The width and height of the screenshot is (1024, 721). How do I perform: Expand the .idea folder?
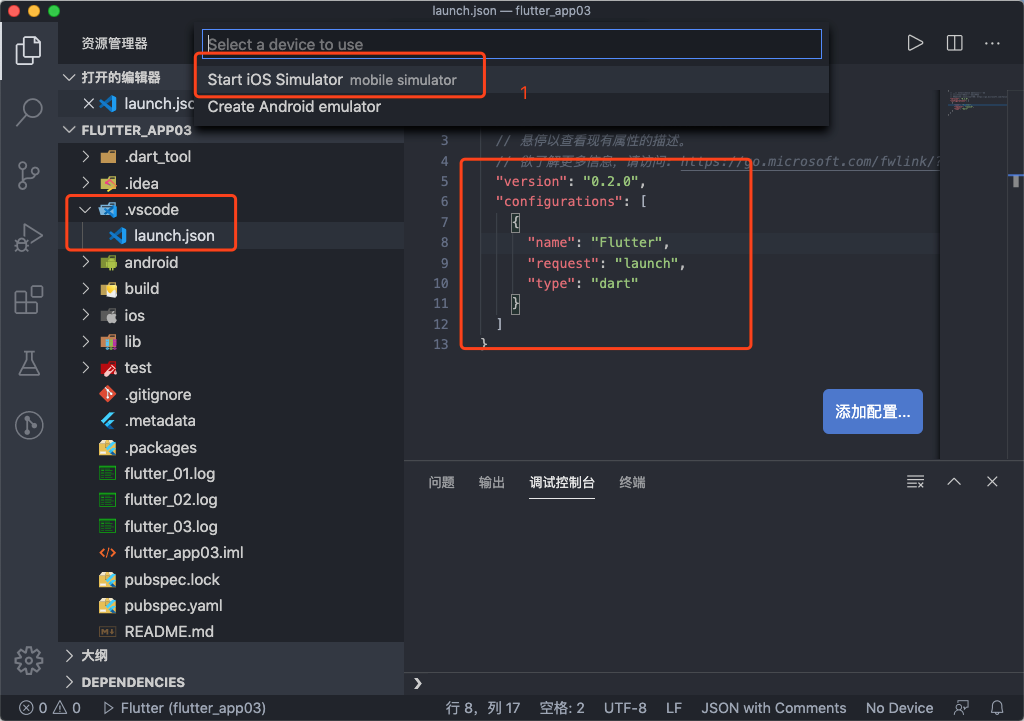86,183
